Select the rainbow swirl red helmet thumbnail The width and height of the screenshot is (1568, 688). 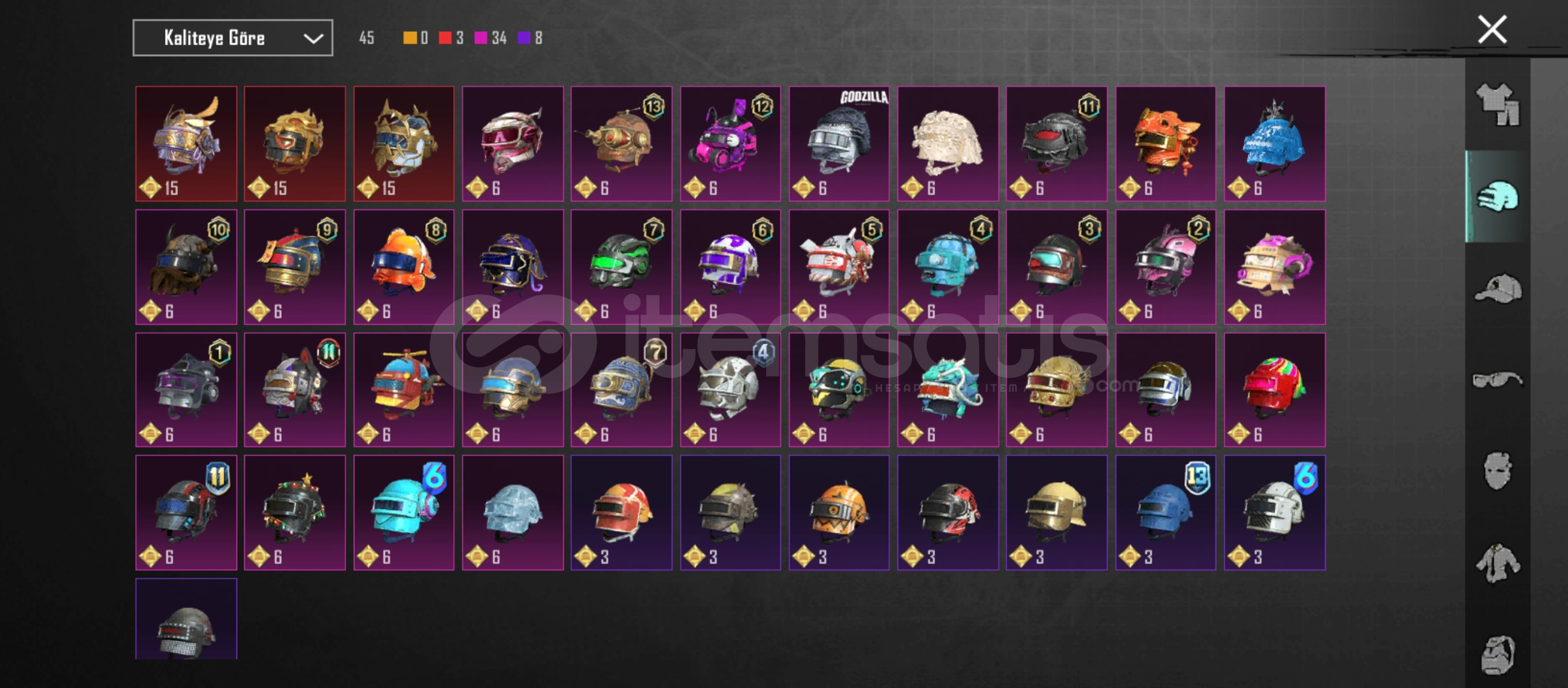[x=1274, y=390]
